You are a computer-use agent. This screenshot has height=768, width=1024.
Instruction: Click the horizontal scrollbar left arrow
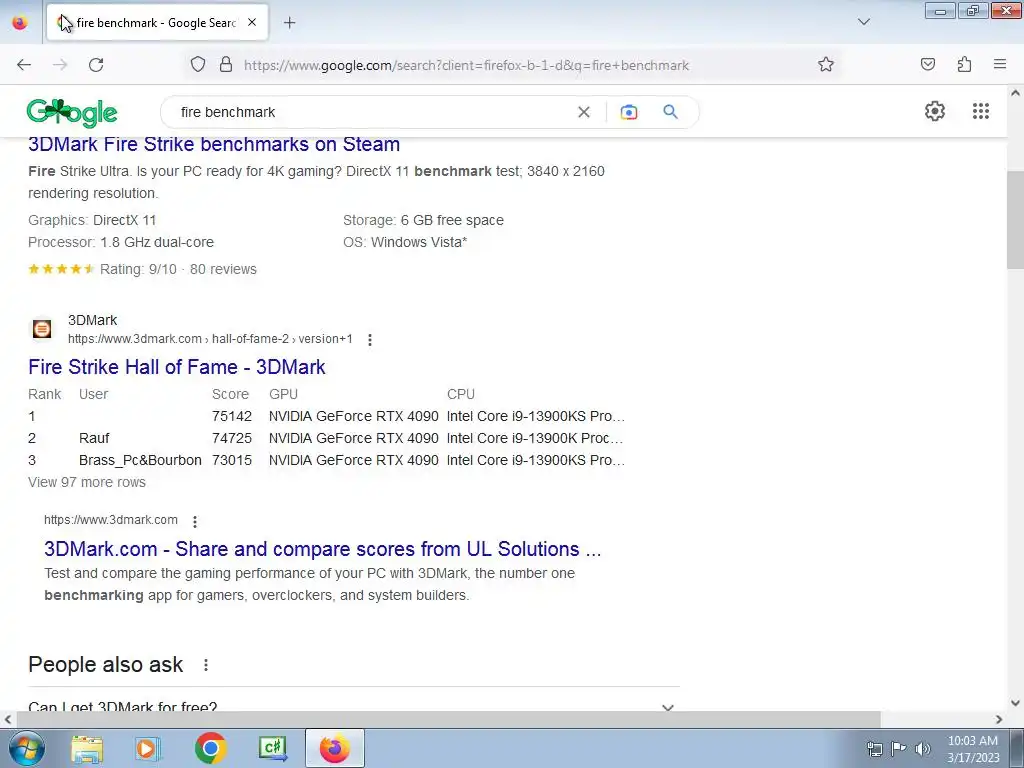7,720
